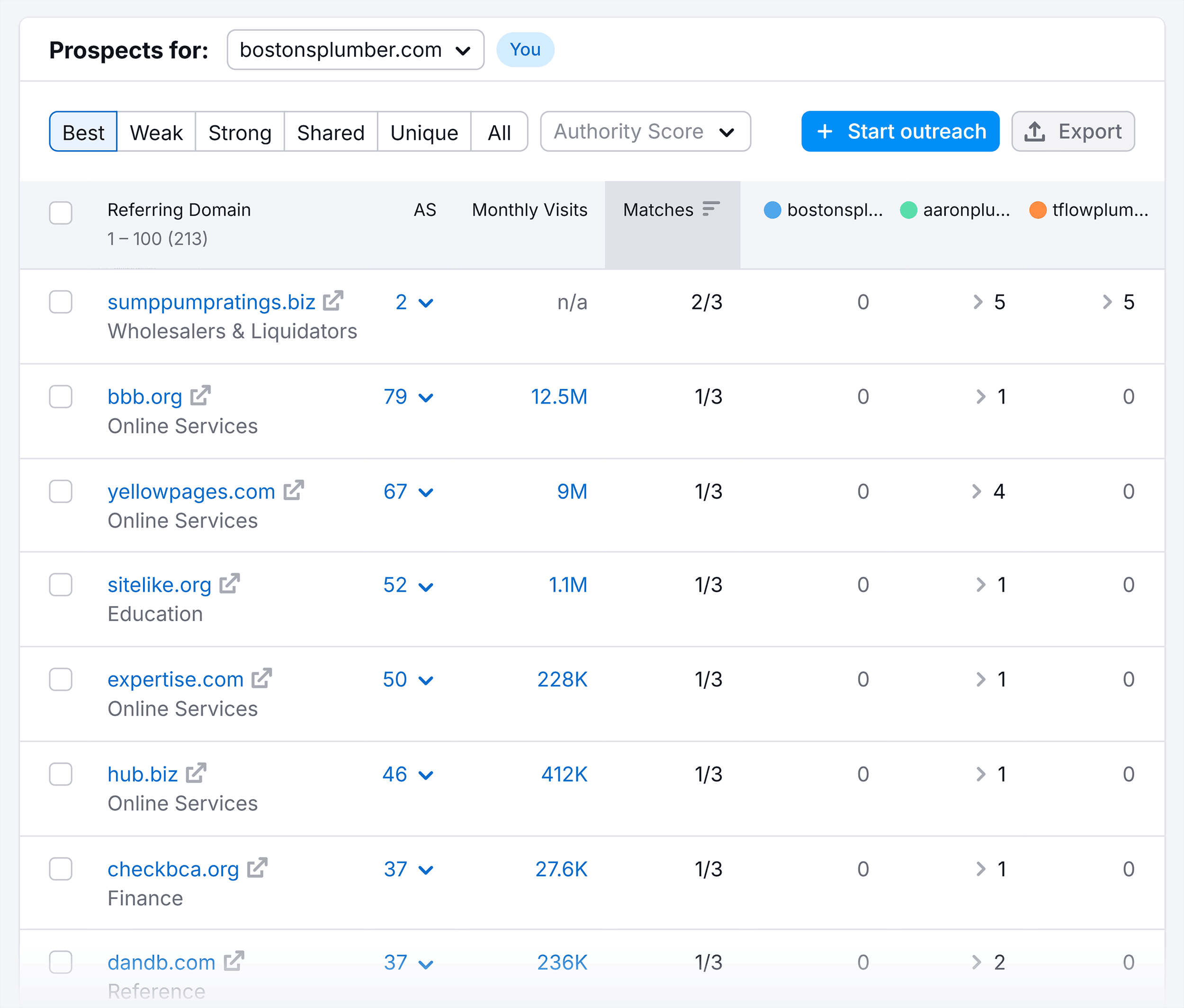The width and height of the screenshot is (1184, 1008).
Task: Sort by the Monthly Visits column header
Action: [529, 210]
